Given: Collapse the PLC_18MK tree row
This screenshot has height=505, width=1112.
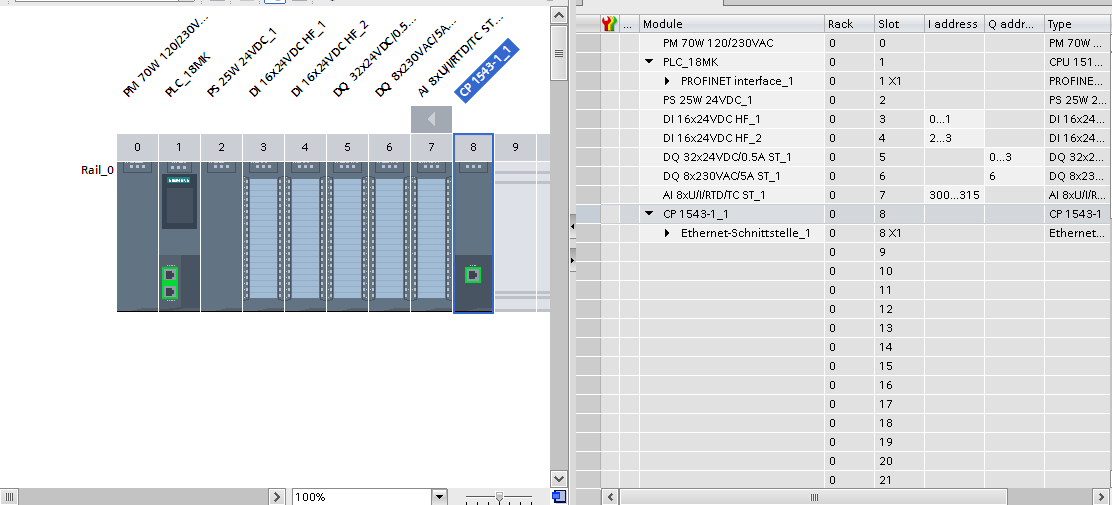Looking at the screenshot, I should click(x=649, y=62).
